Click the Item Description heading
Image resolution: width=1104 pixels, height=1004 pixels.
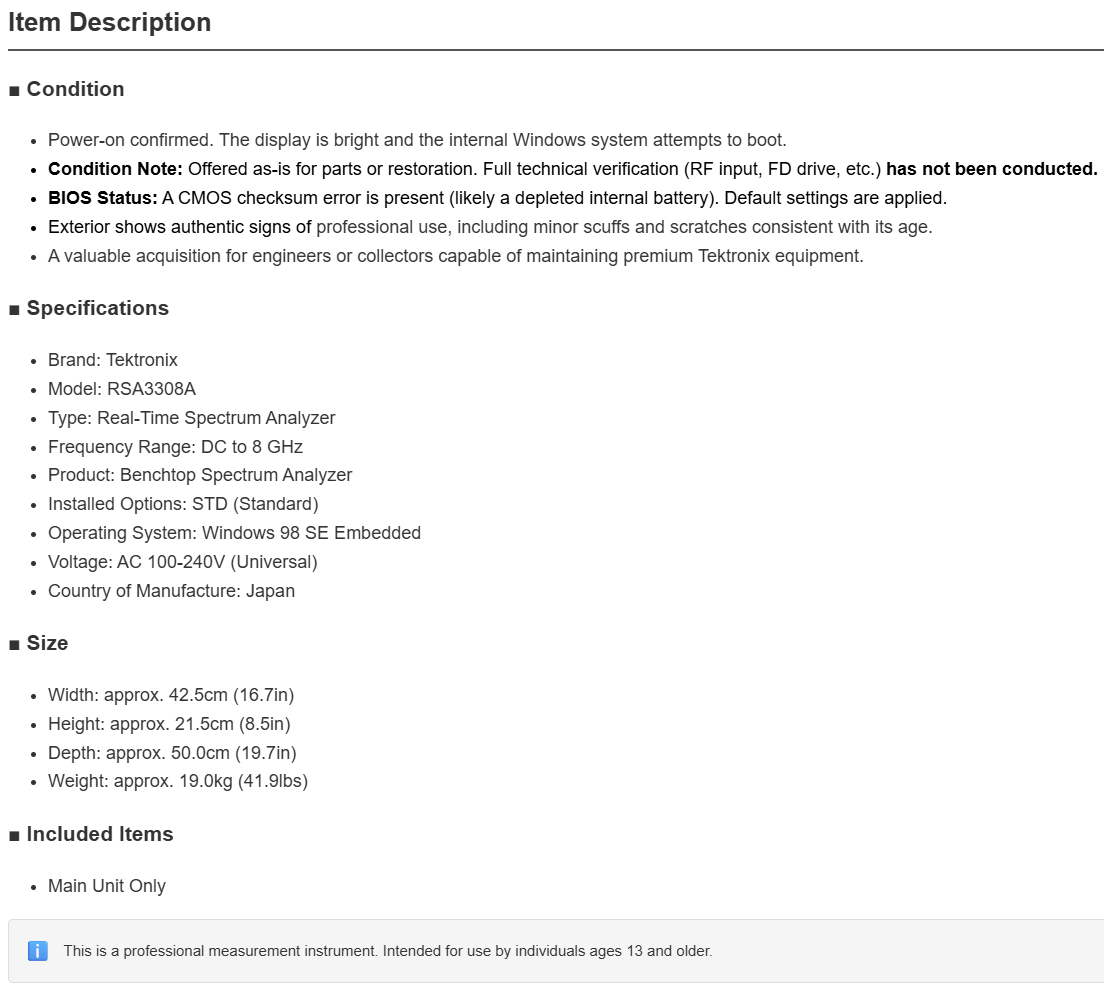click(x=110, y=23)
